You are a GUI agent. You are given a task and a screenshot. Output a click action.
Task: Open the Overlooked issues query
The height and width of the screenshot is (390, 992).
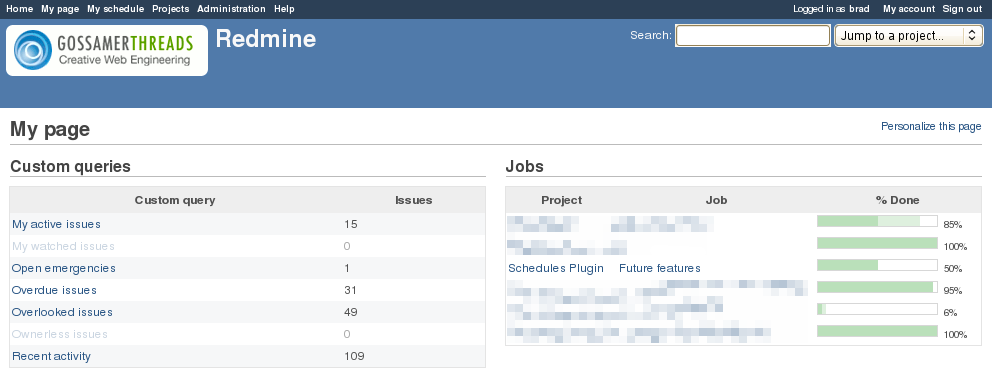coord(63,312)
